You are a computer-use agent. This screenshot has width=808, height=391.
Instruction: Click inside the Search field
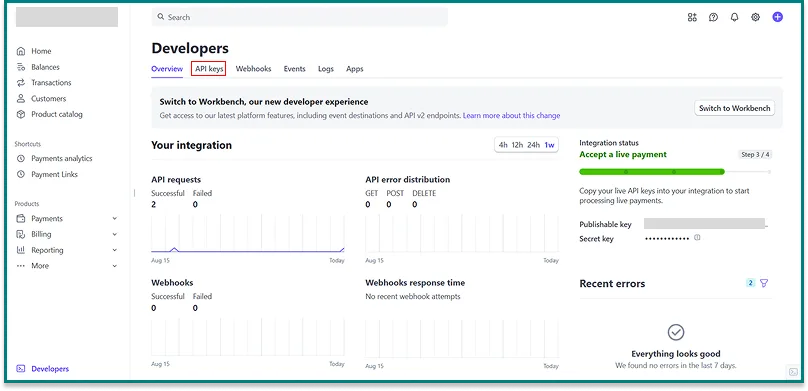click(299, 17)
